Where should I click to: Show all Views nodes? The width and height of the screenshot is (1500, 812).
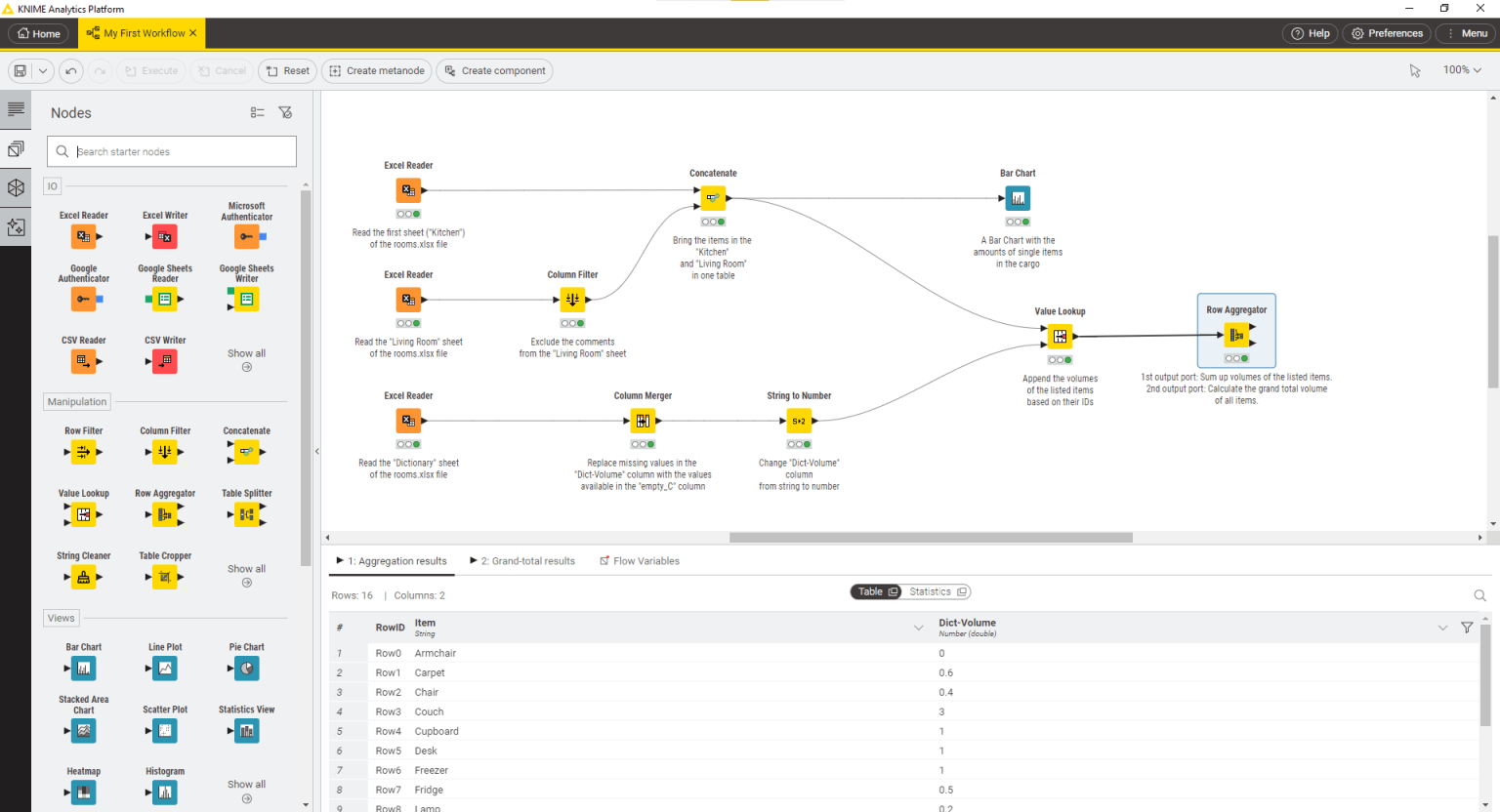click(246, 791)
